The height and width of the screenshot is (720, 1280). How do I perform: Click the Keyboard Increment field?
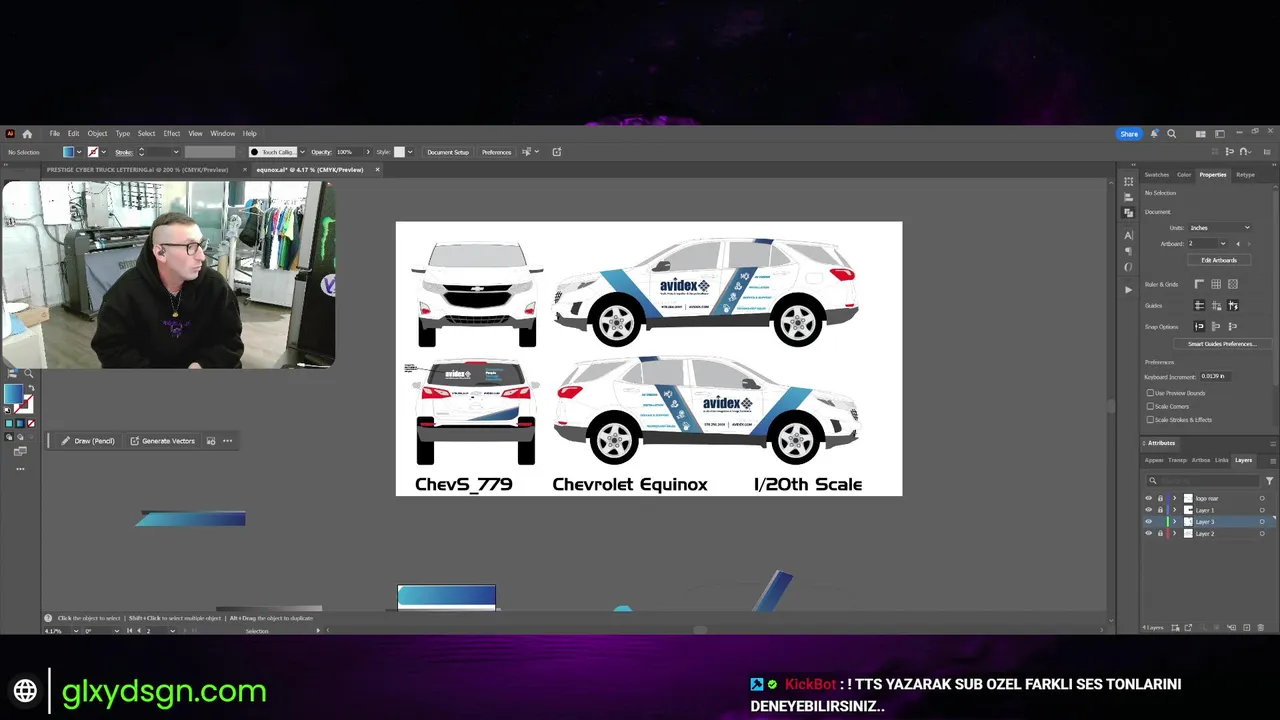click(1216, 376)
